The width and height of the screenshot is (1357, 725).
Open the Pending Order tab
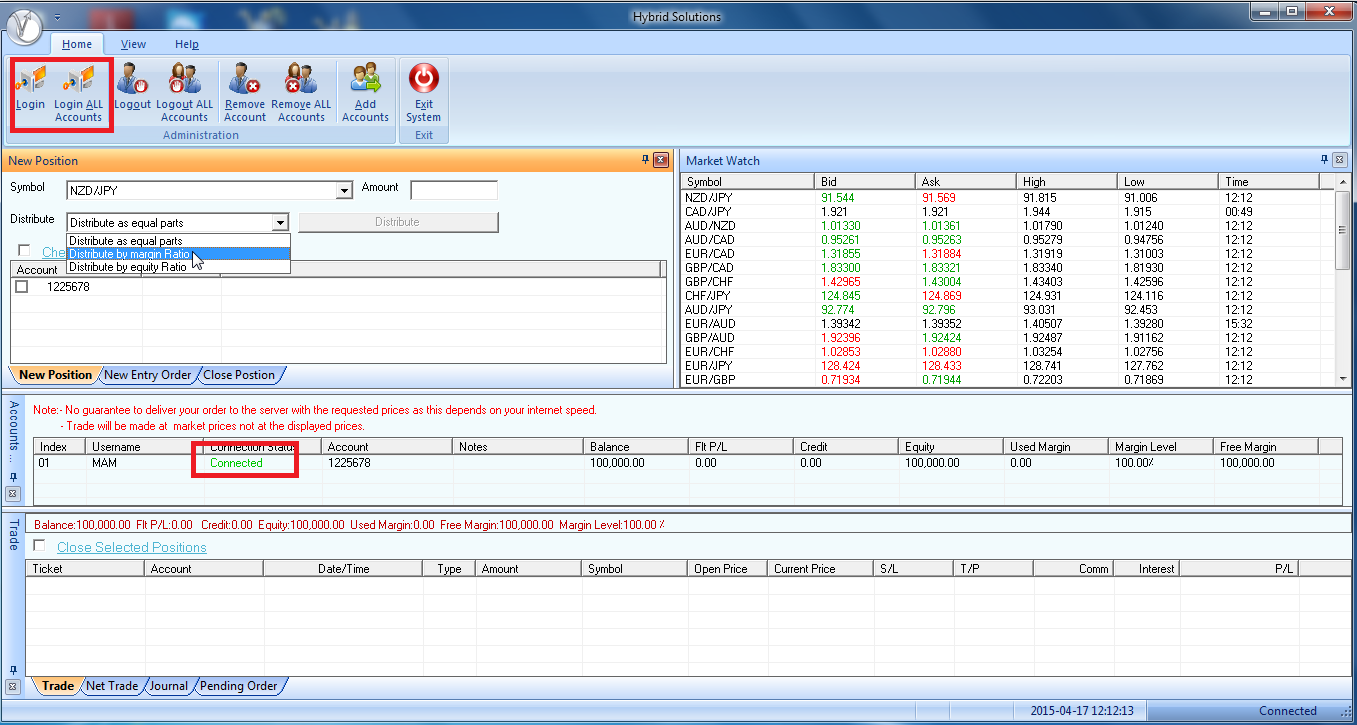[x=238, y=686]
